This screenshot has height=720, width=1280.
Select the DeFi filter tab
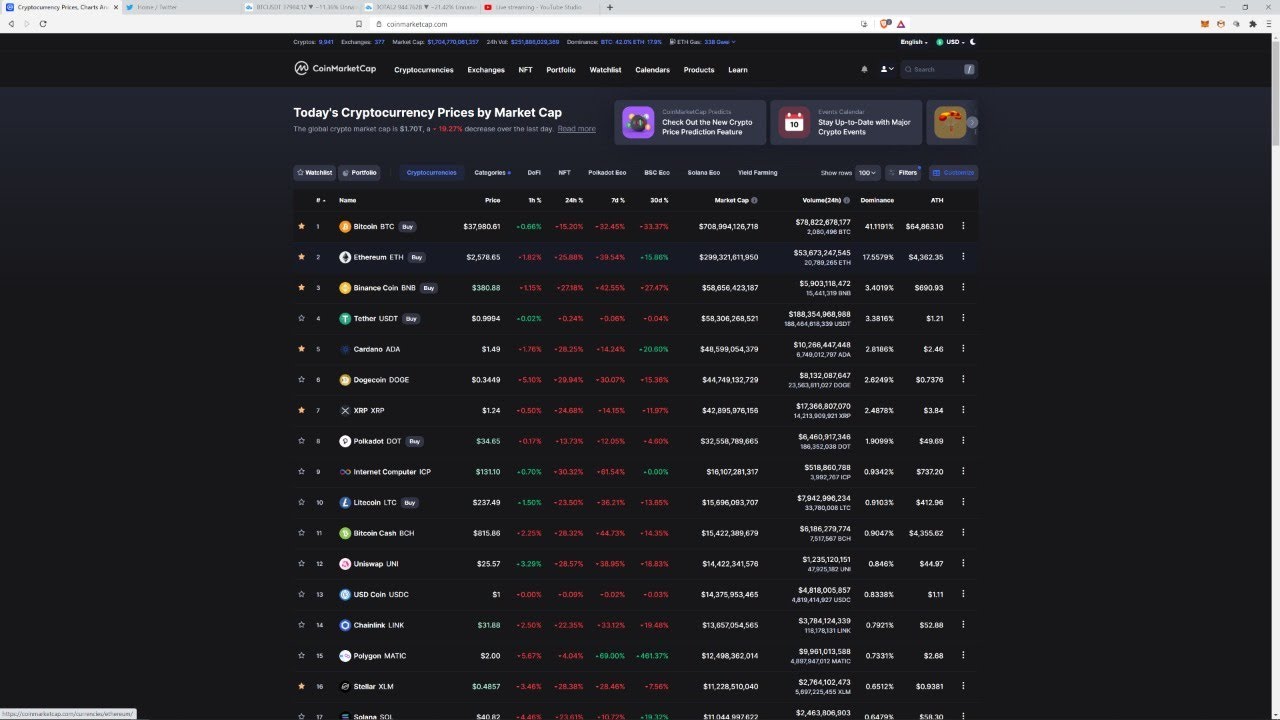[534, 173]
